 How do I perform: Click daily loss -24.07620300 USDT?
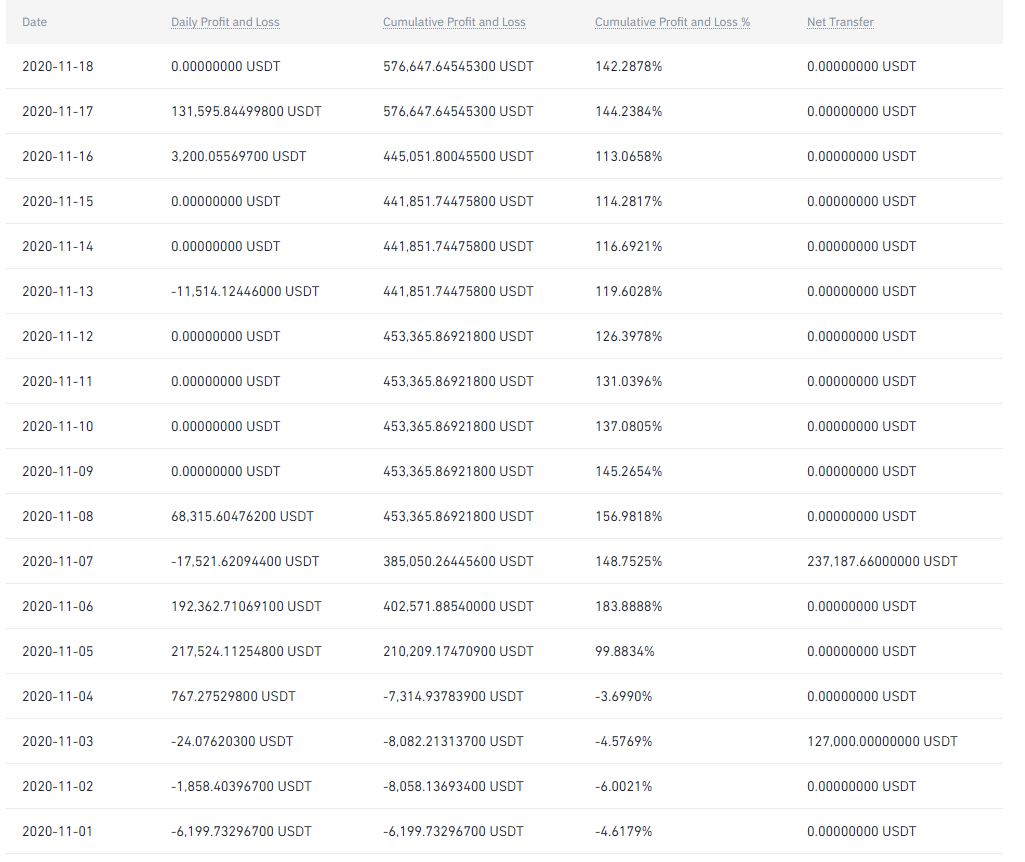(x=232, y=742)
